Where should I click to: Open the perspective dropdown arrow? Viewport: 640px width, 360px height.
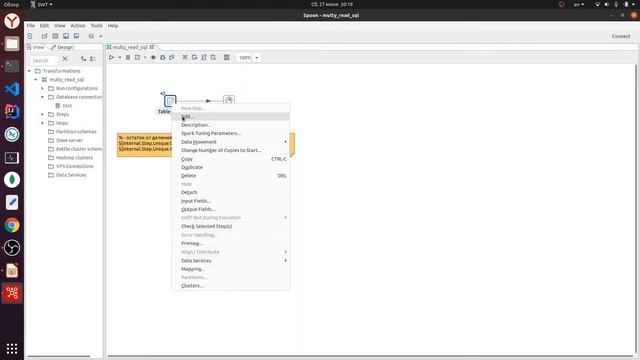pyautogui.click(x=100, y=36)
